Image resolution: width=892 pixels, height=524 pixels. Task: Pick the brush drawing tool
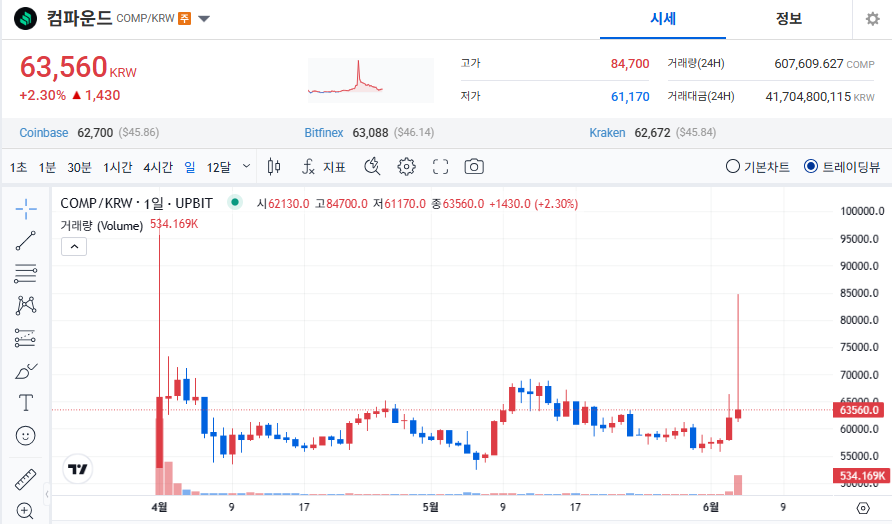tap(26, 371)
